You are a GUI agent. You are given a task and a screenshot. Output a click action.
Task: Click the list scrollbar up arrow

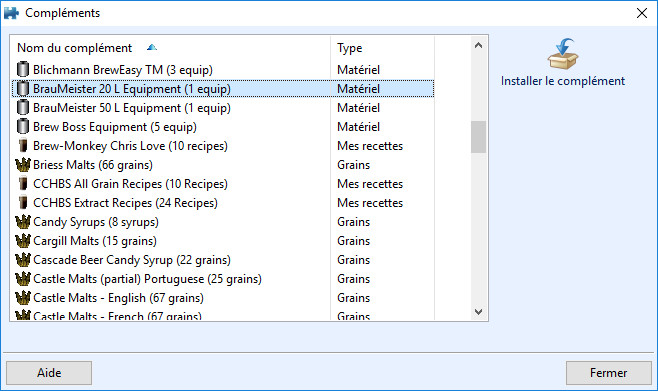coord(478,45)
